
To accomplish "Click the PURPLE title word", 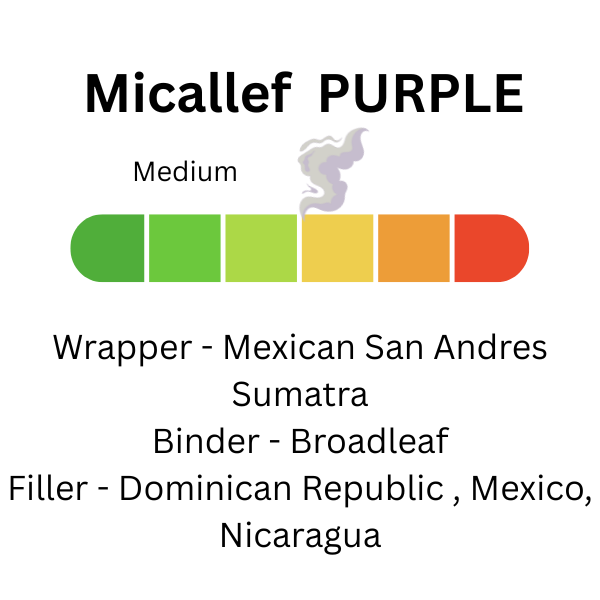I will [x=421, y=94].
